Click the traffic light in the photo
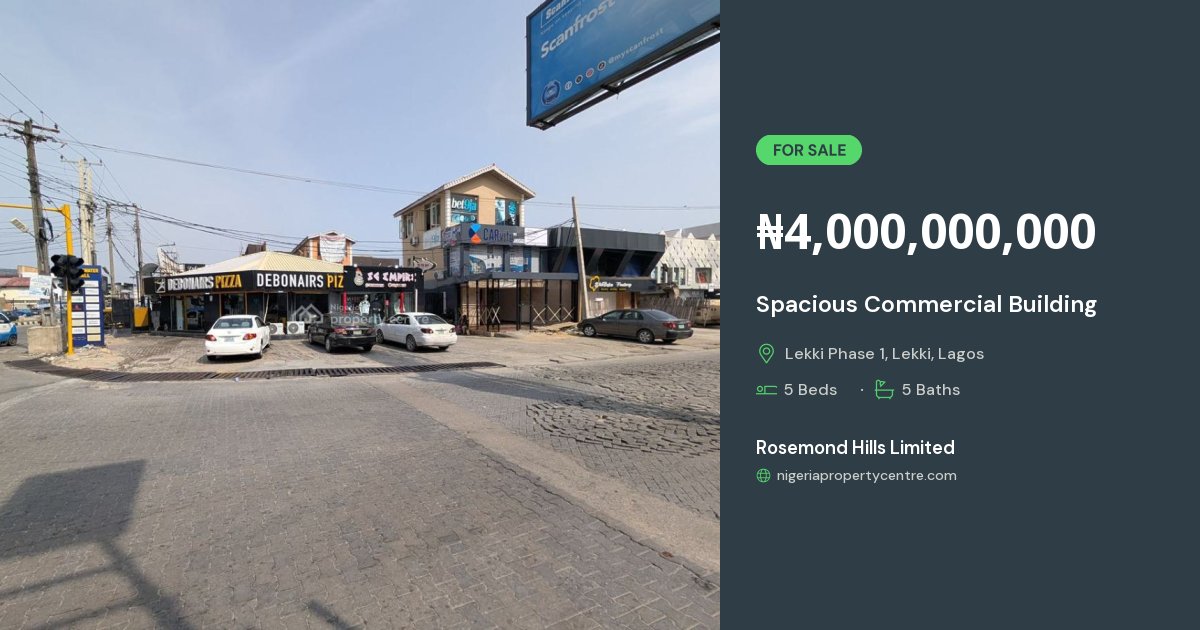1200x630 pixels. [68, 272]
